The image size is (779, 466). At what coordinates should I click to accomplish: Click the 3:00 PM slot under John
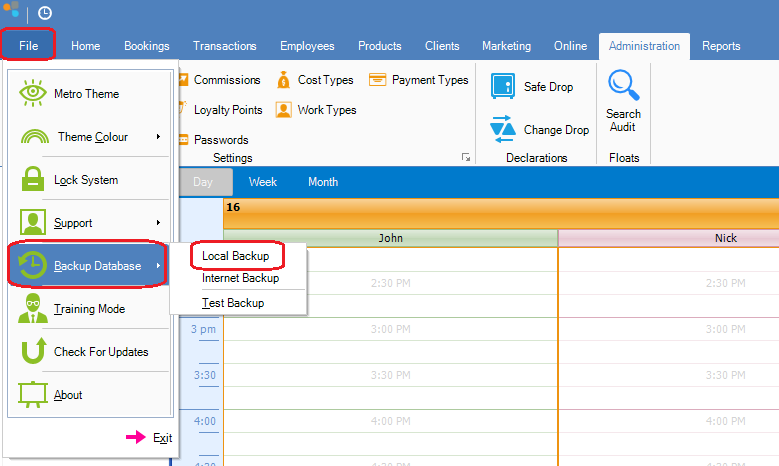point(390,330)
